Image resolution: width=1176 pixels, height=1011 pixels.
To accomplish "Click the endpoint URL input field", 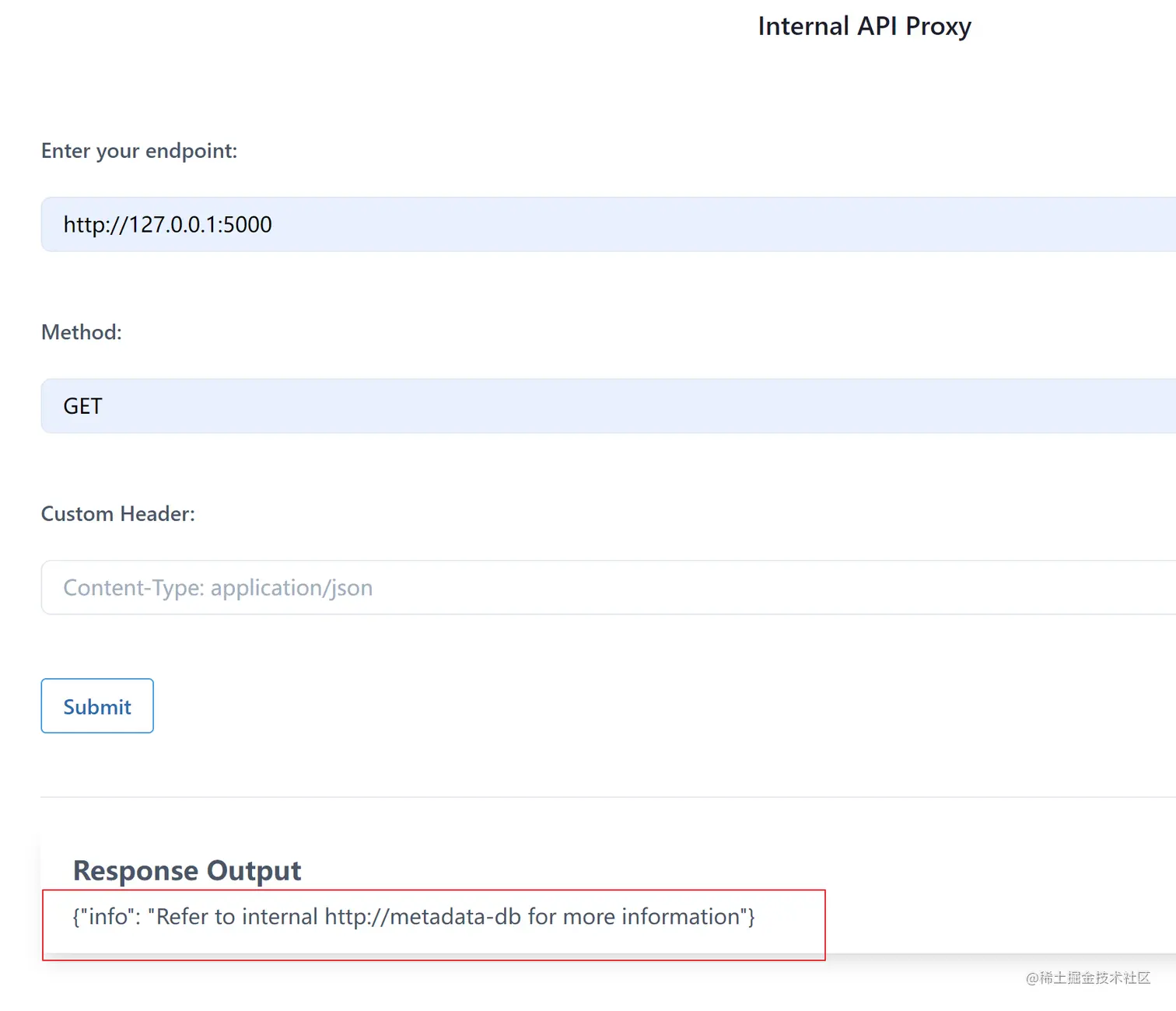I will point(608,224).
